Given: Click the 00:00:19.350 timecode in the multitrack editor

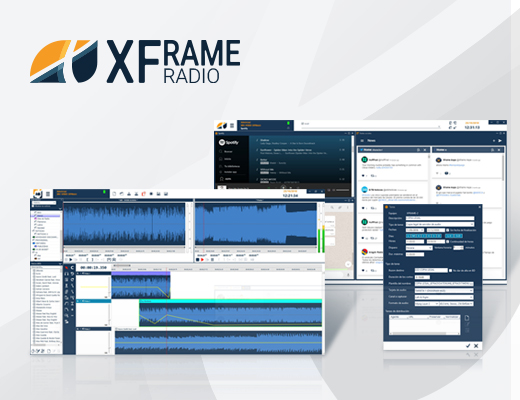Looking at the screenshot, I should coord(93,268).
